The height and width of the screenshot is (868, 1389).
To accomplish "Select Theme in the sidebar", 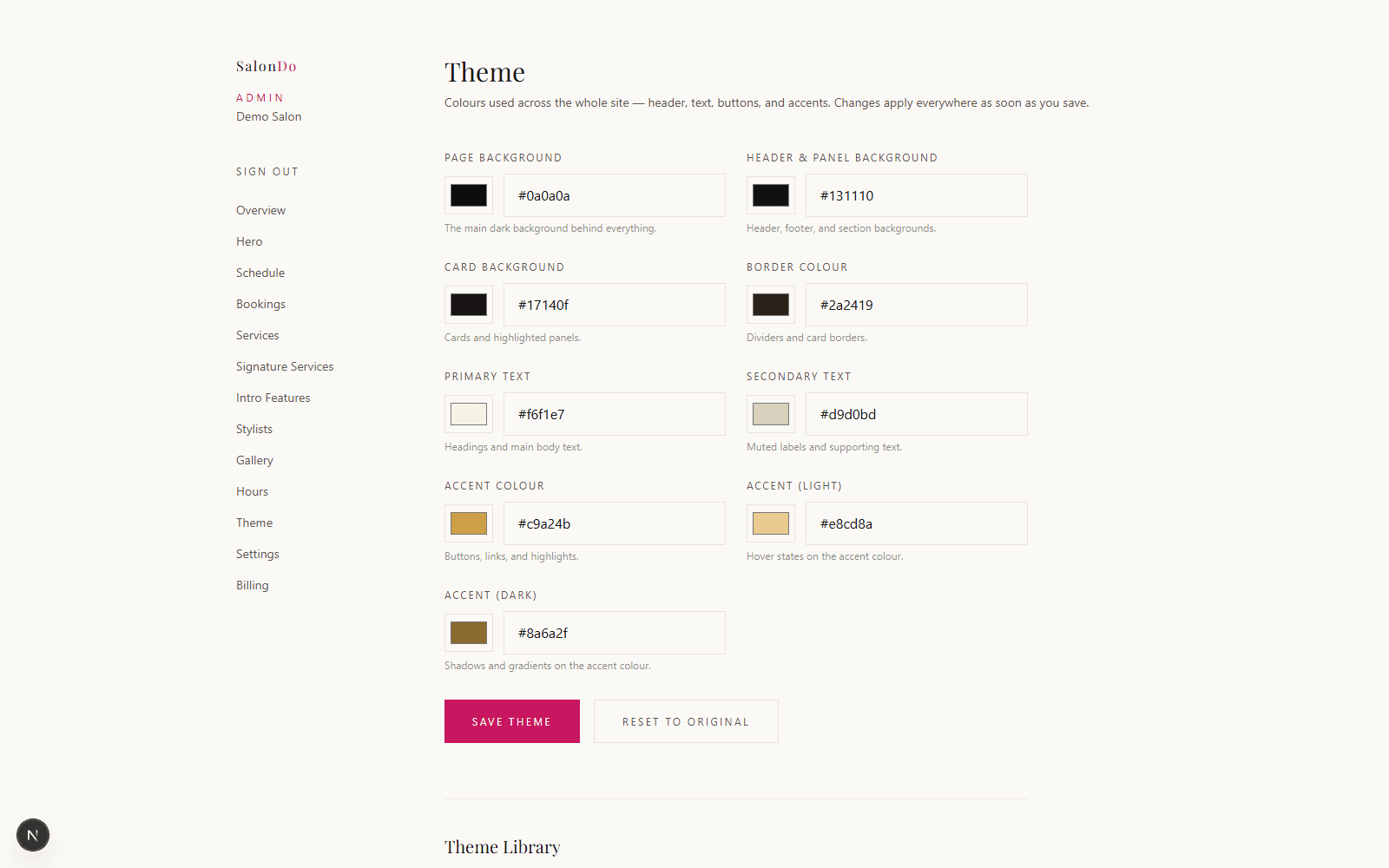I will click(x=254, y=523).
